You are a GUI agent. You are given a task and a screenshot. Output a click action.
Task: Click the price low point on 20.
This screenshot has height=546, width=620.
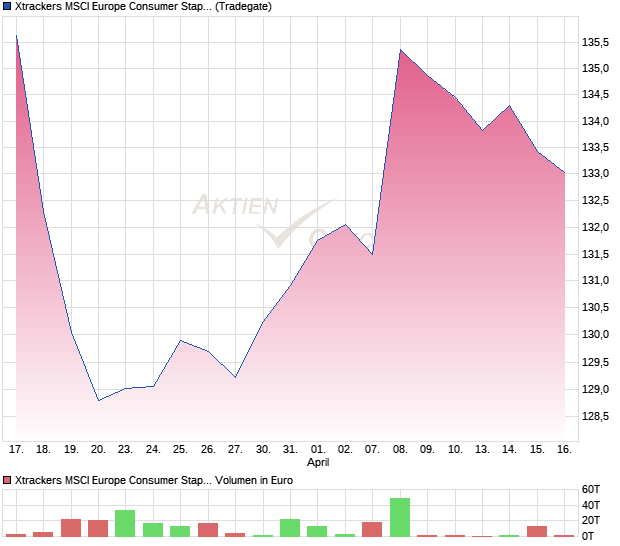tap(98, 401)
